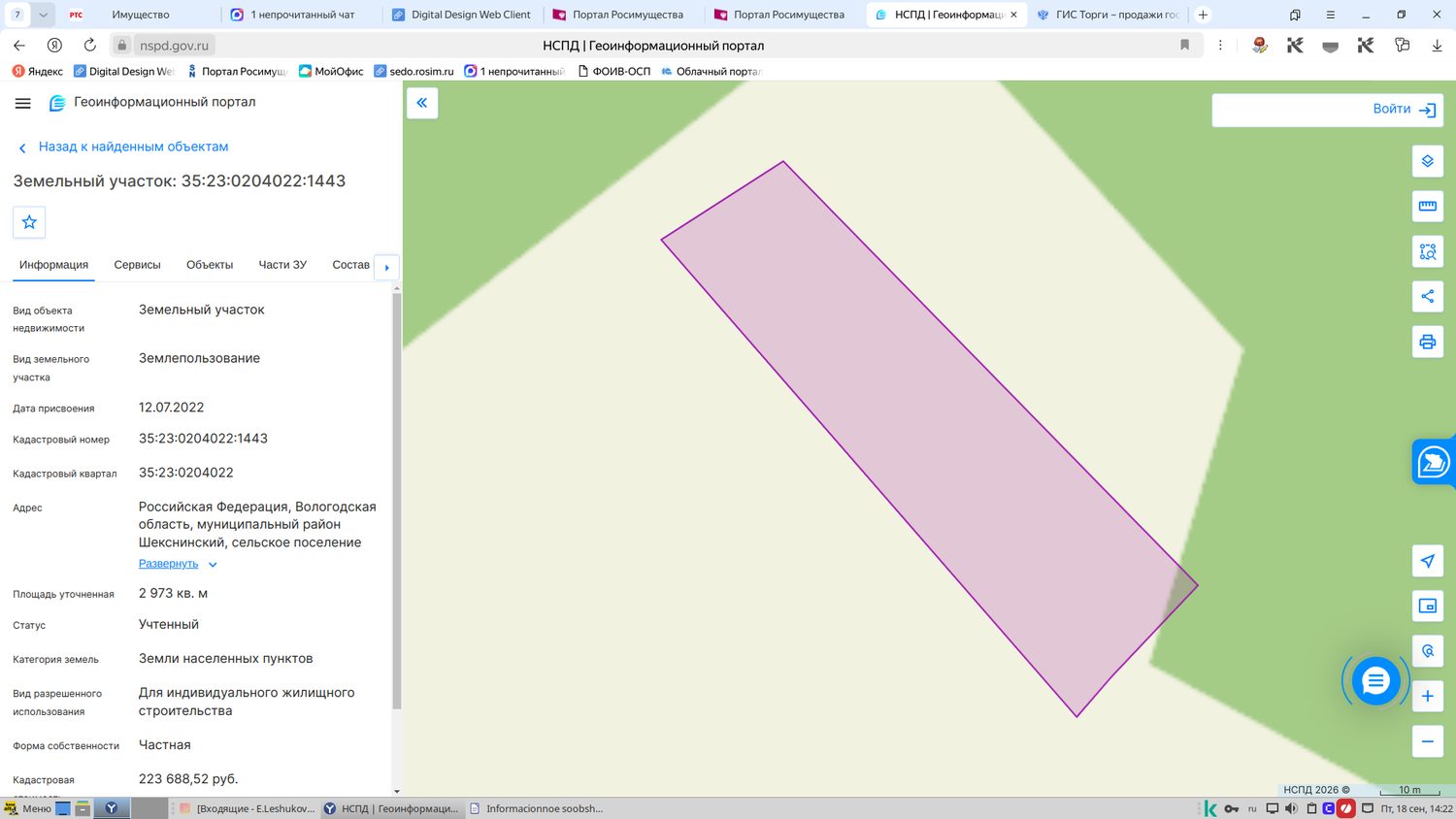This screenshot has height=819, width=1456.
Task: Show more tabs with the arrow after Состав
Action: click(386, 267)
